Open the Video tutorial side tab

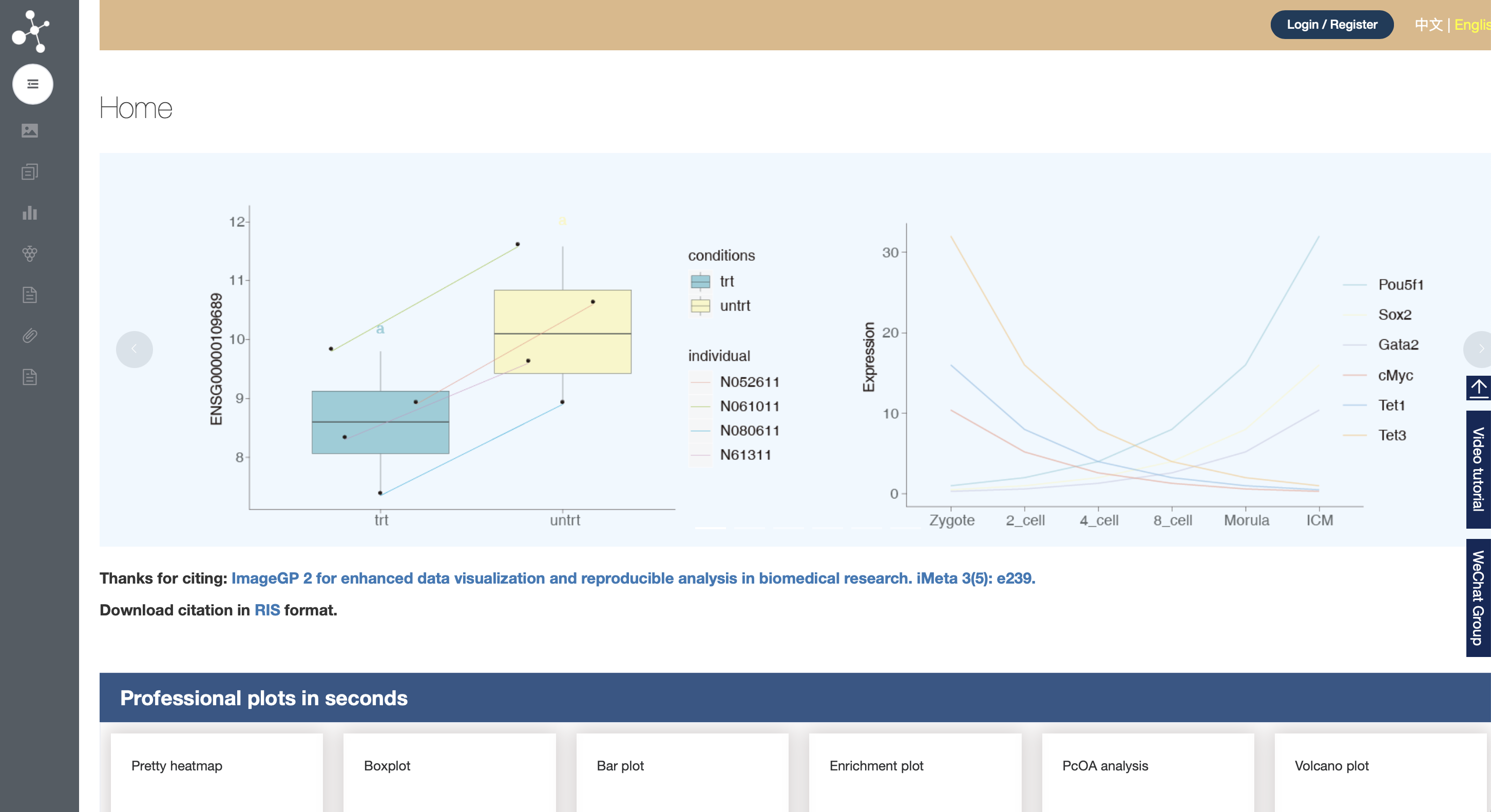(x=1478, y=469)
